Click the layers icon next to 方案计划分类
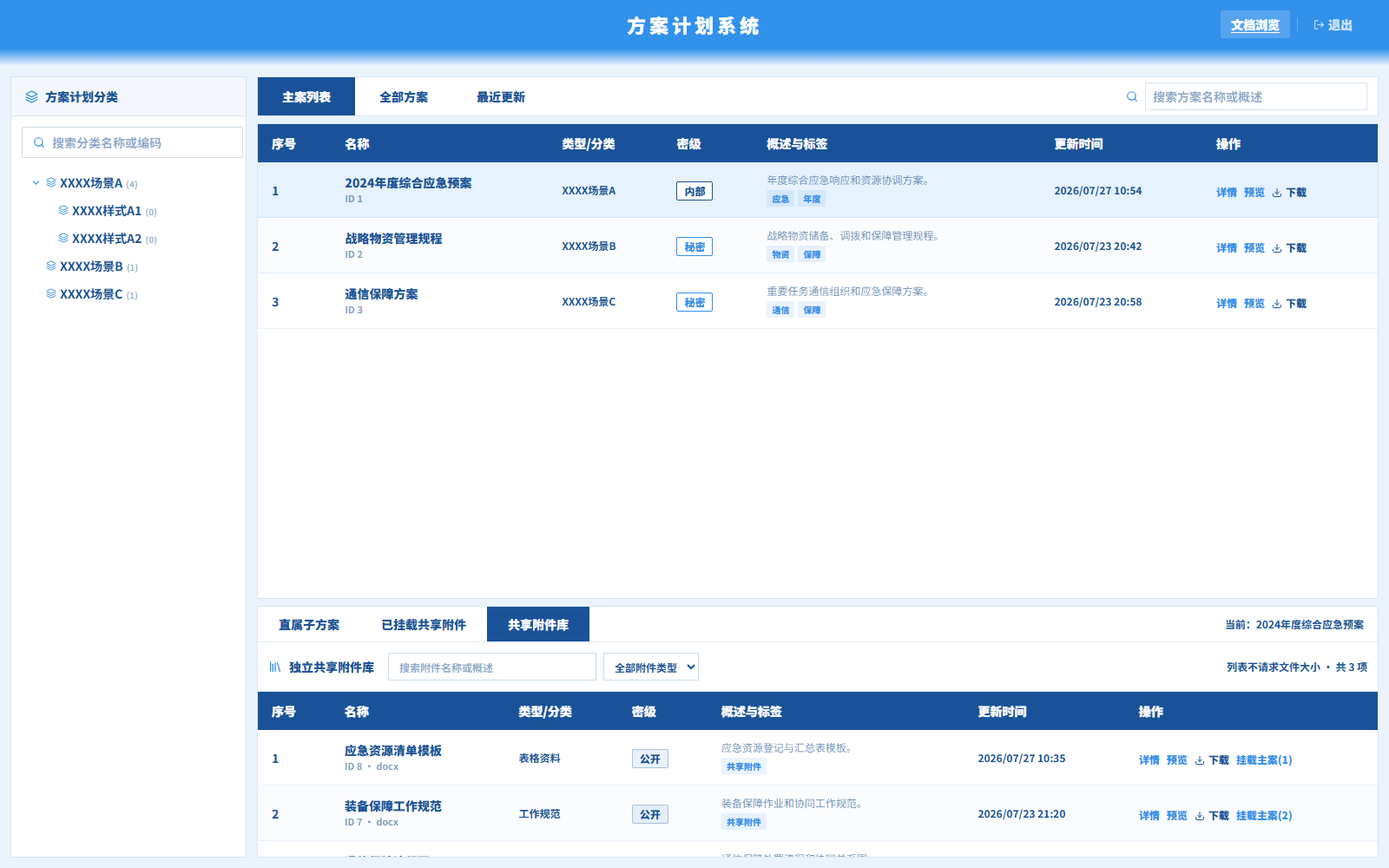Viewport: 1389px width, 868px height. 32,96
